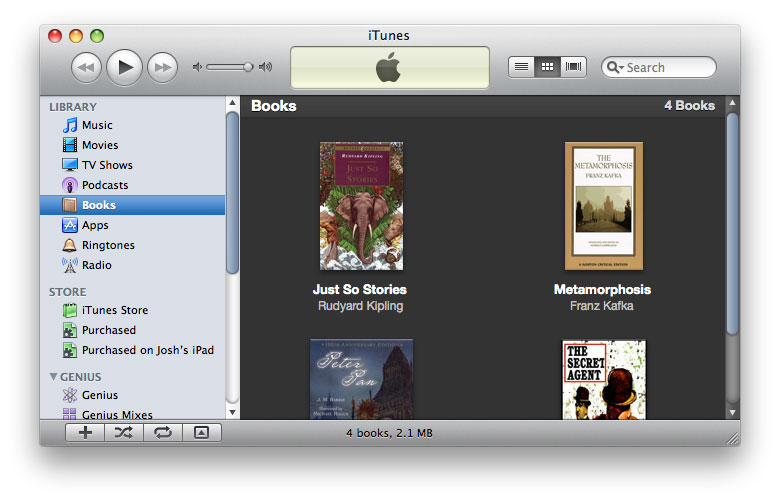Play the current selection
780x501 pixels.
[x=124, y=67]
